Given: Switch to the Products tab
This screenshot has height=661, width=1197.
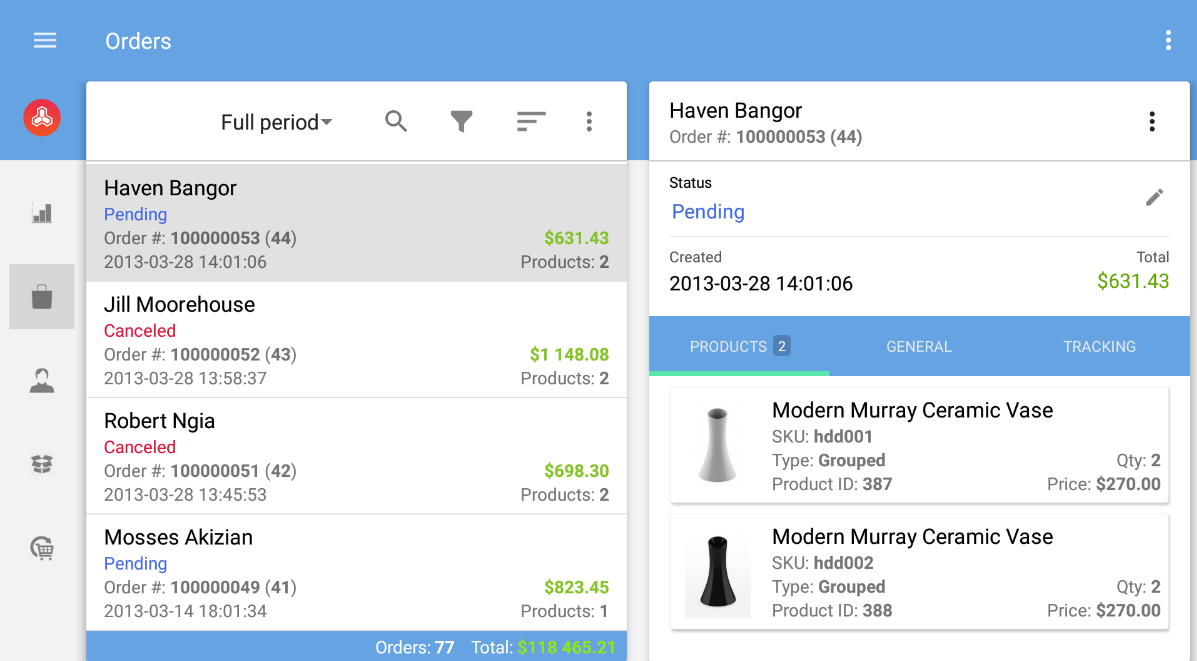Looking at the screenshot, I should click(x=739, y=347).
